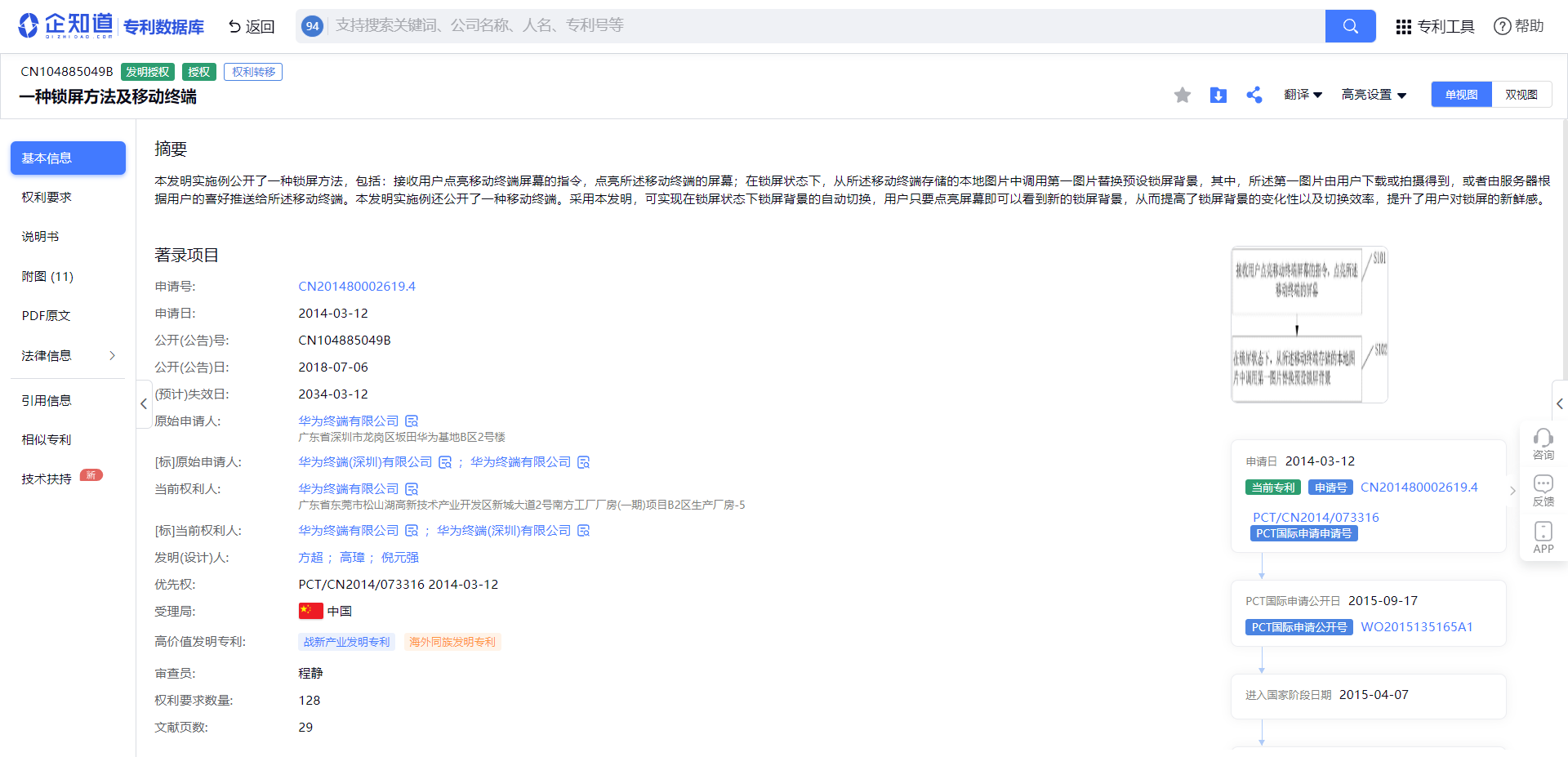Expand the 法律信息 sidebar item
The width and height of the screenshot is (1568, 757).
[68, 355]
